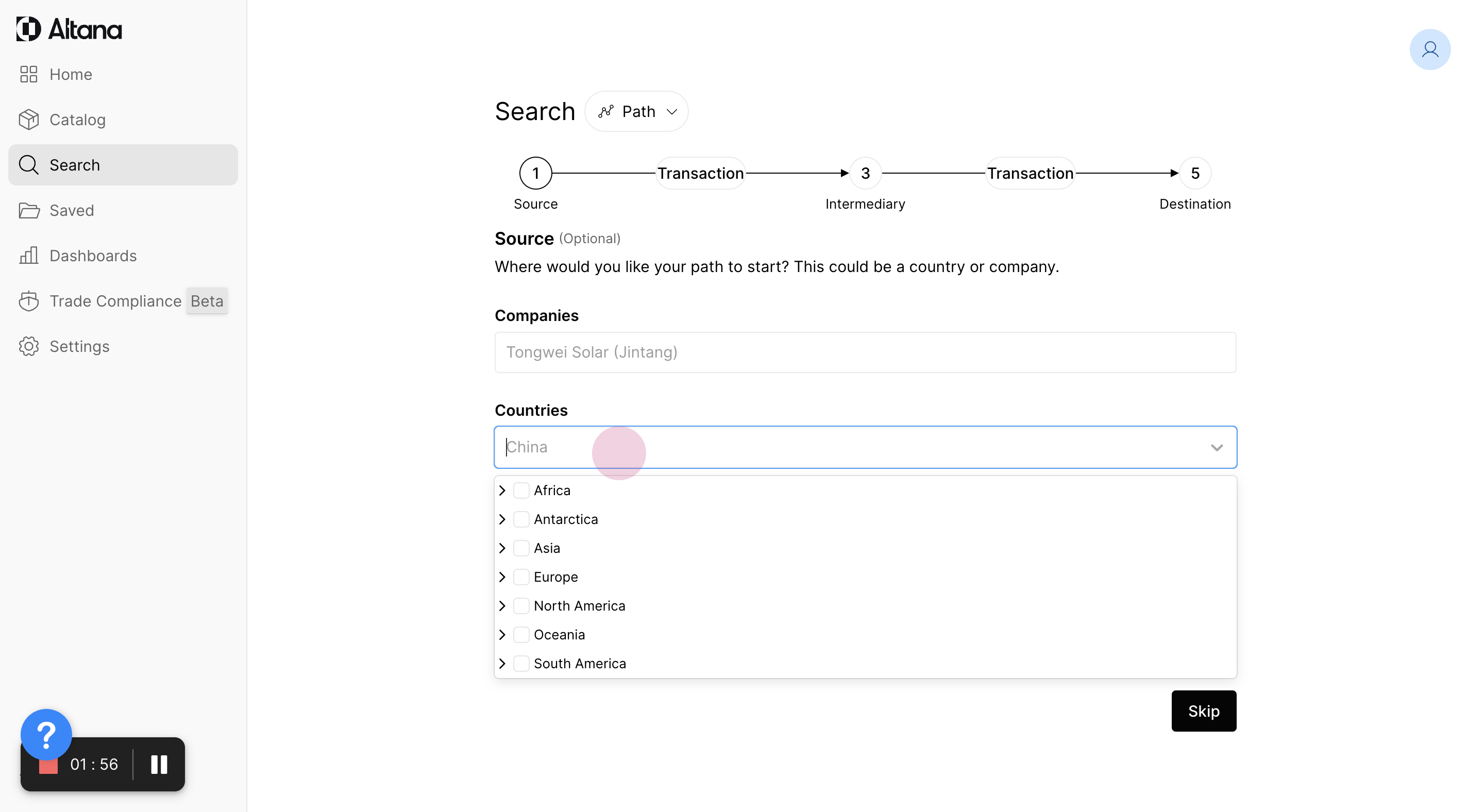Image resolution: width=1484 pixels, height=812 pixels.
Task: Open the user profile avatar
Action: point(1429,49)
